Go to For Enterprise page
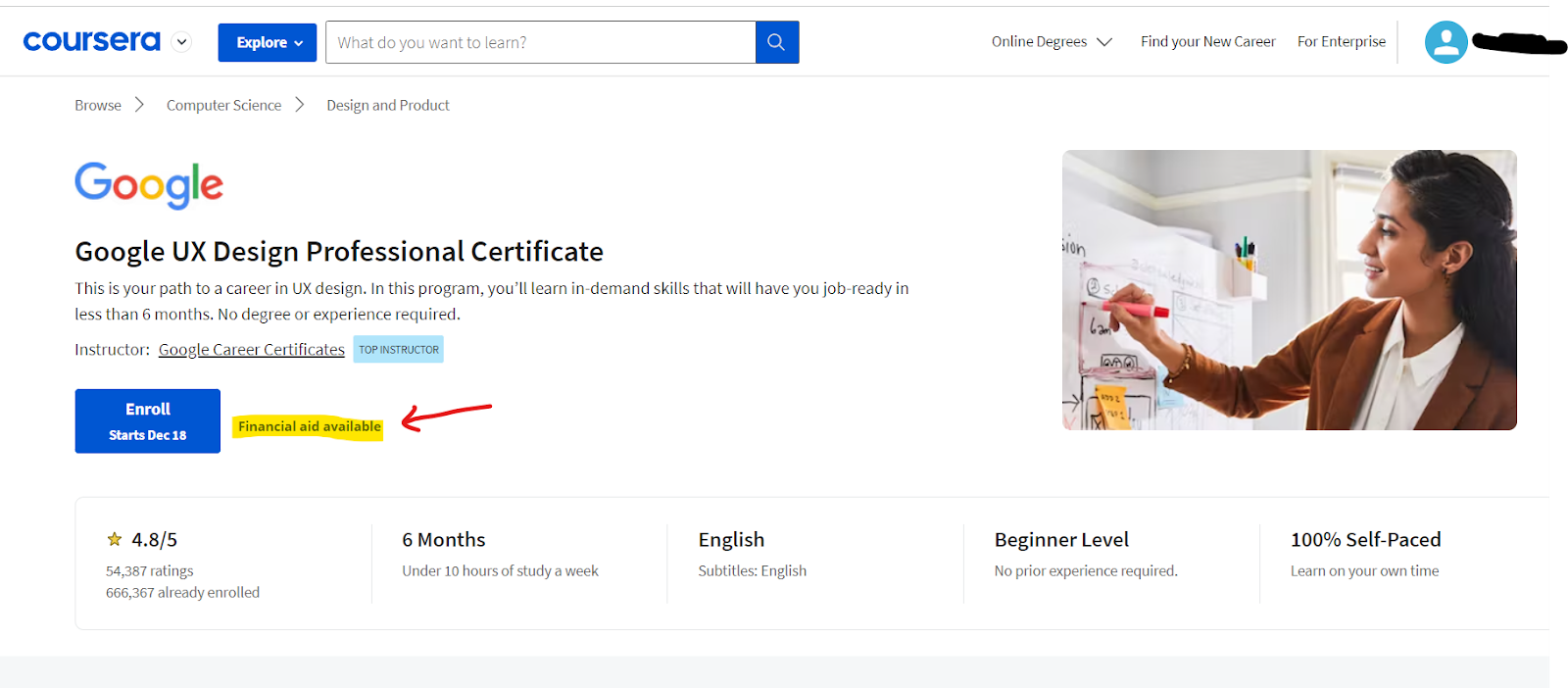 pyautogui.click(x=1342, y=41)
